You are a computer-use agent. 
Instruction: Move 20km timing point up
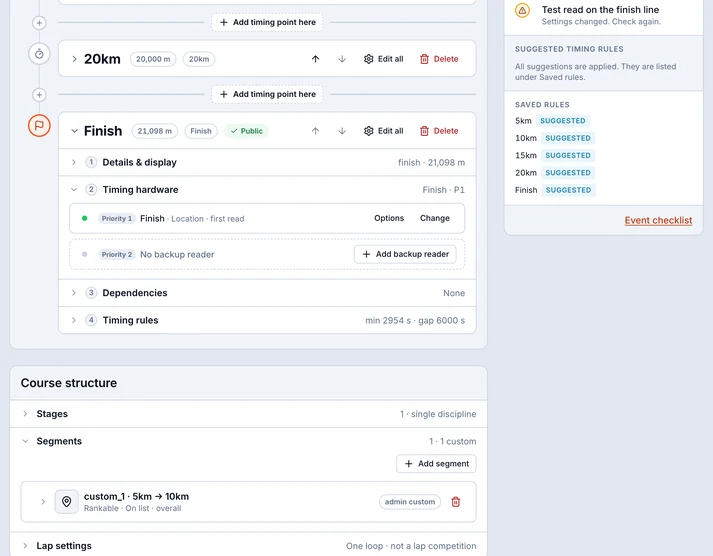[x=315, y=59]
